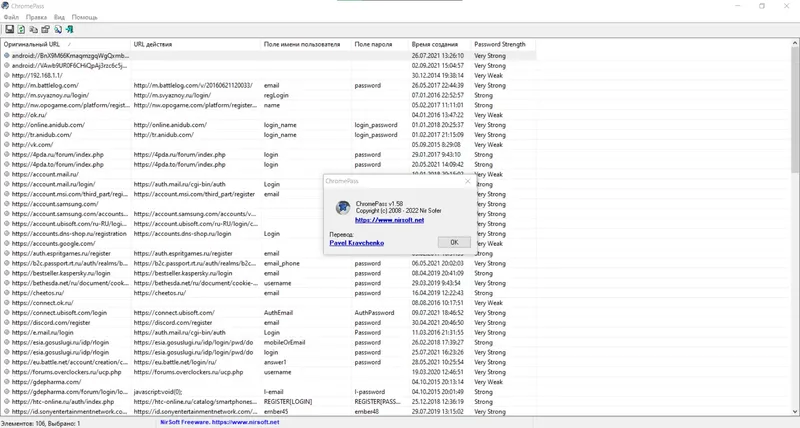Click the Find toolbar icon
The width and height of the screenshot is (800, 428).
click(x=57, y=30)
